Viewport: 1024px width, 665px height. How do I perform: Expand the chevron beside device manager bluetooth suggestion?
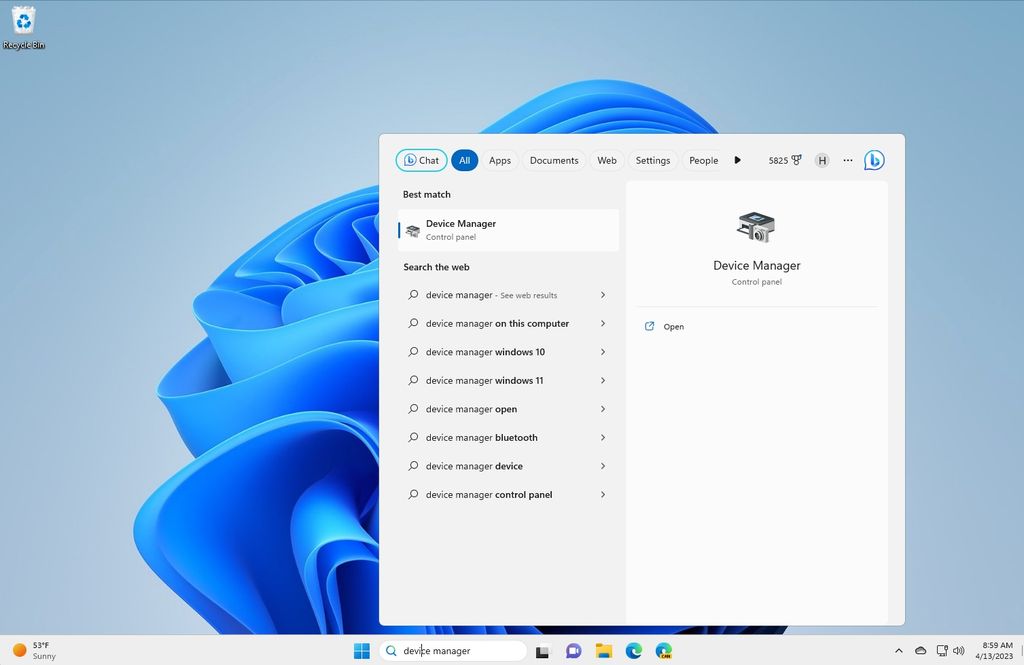coord(602,438)
